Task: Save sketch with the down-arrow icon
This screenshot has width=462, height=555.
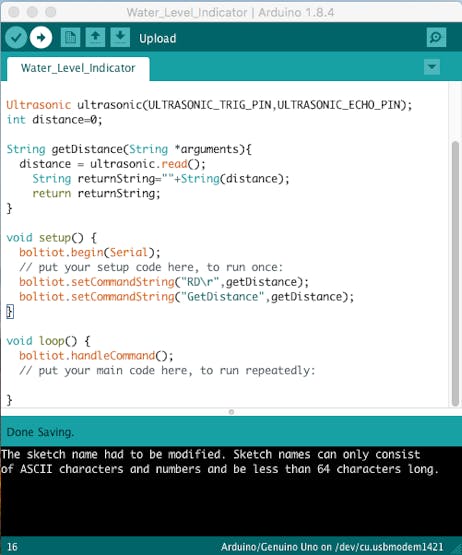Action: [x=120, y=37]
